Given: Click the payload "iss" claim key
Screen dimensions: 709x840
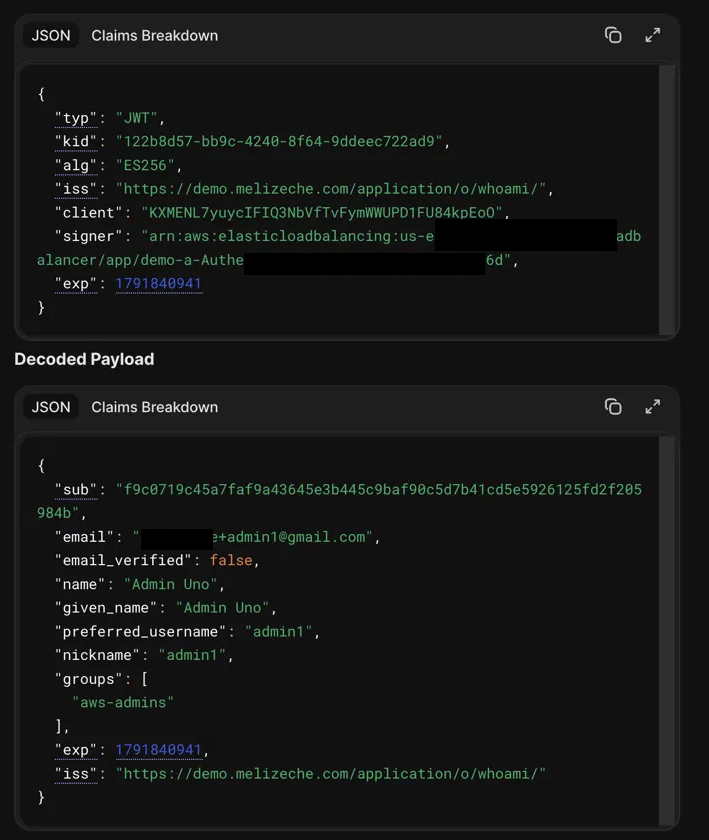Looking at the screenshot, I should click(x=76, y=774).
